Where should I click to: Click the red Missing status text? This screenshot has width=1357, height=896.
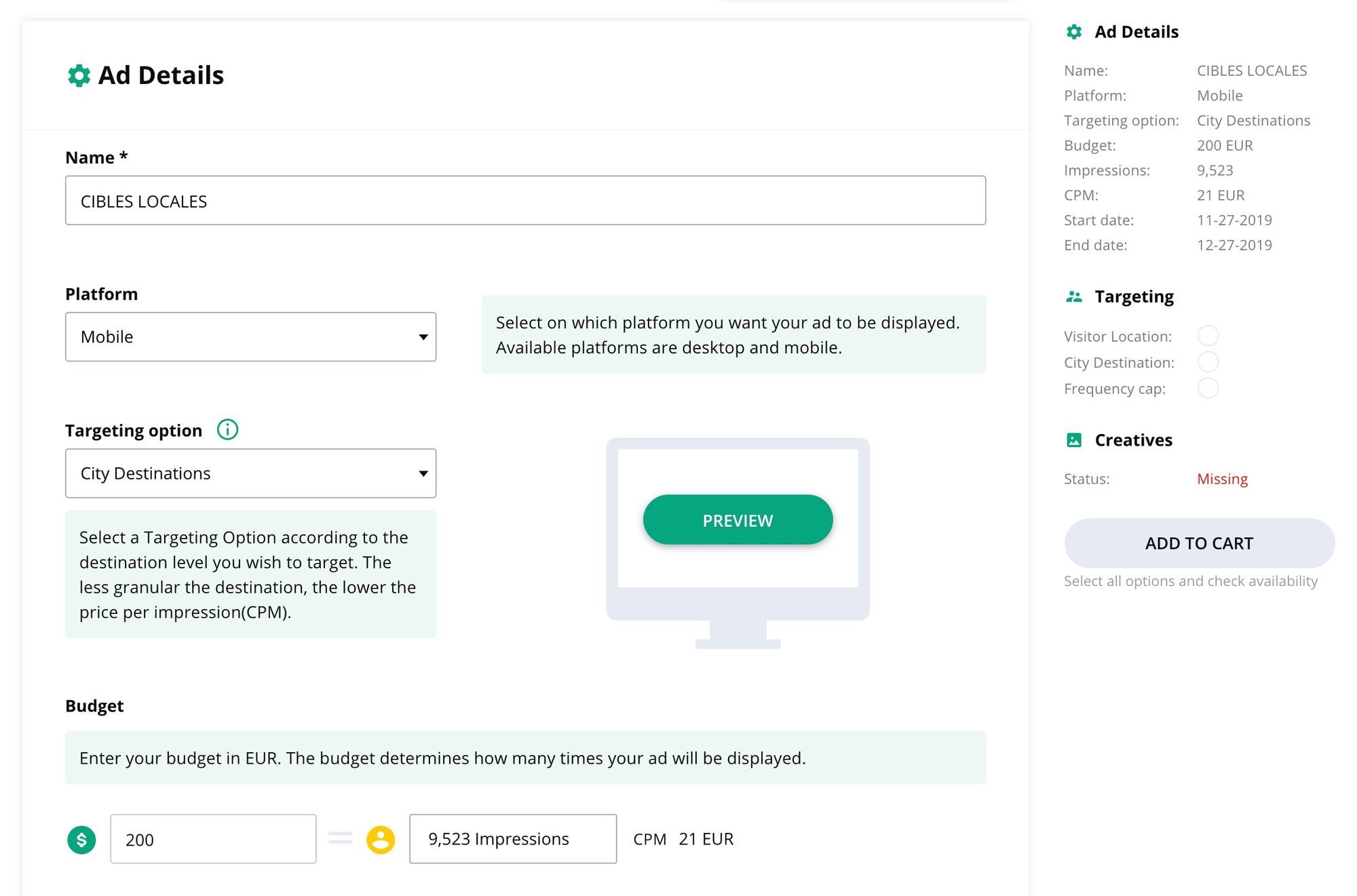(x=1222, y=479)
